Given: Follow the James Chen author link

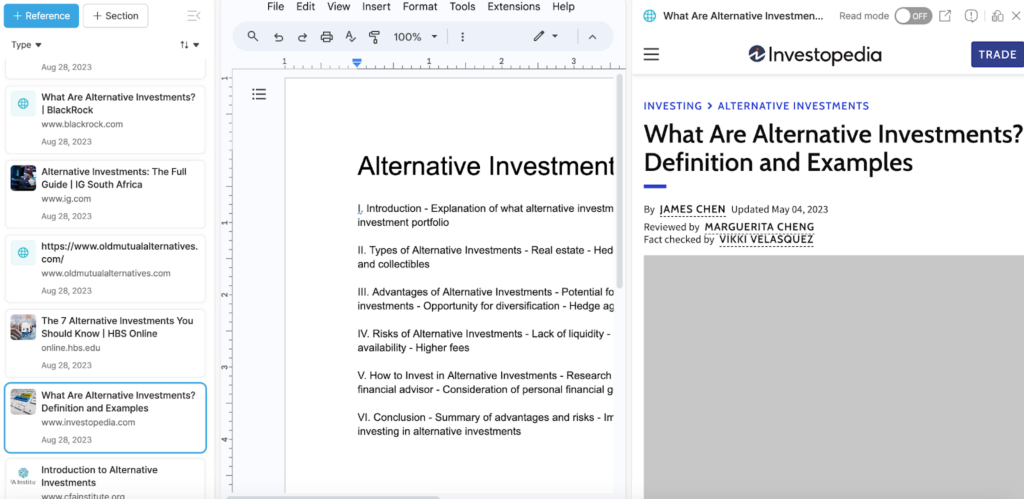Looking at the screenshot, I should point(690,210).
